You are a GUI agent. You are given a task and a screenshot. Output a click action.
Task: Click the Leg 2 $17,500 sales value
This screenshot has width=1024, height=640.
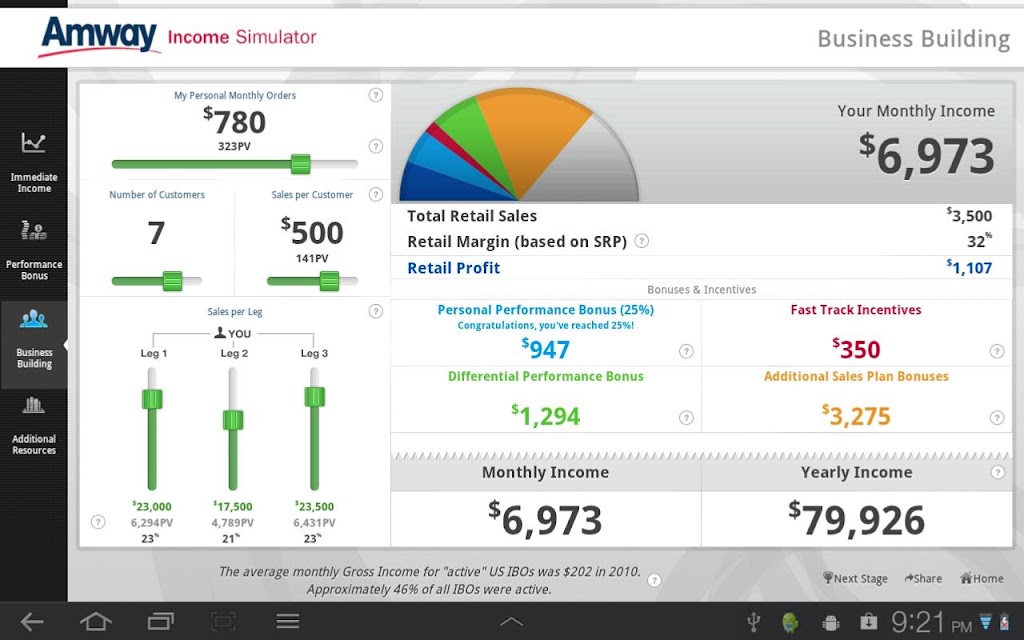(232, 506)
